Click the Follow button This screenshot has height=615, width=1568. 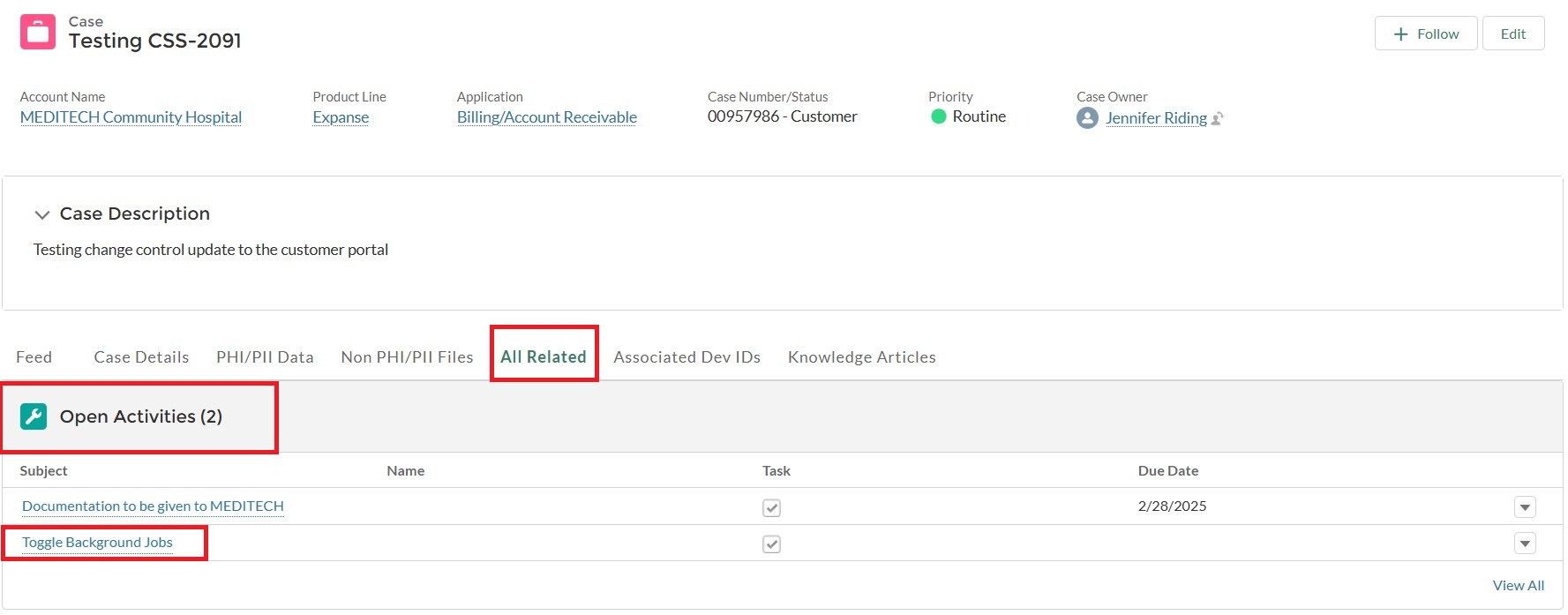click(x=1426, y=34)
